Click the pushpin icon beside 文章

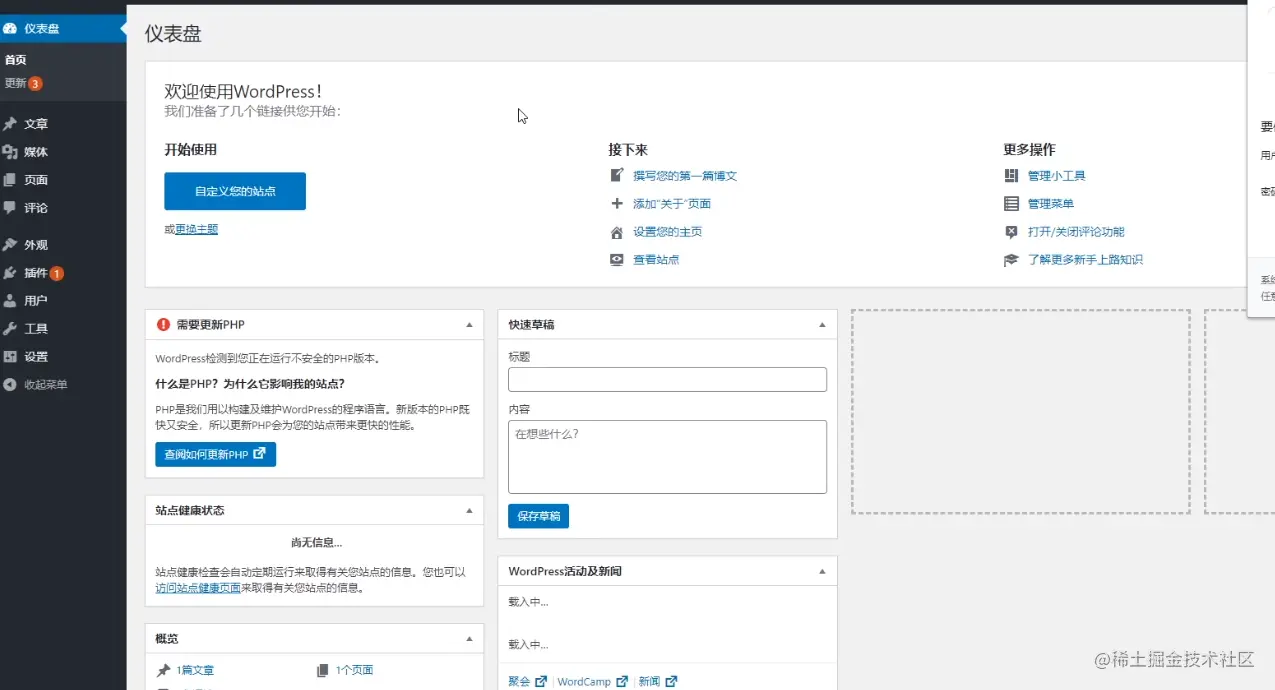tap(10, 124)
